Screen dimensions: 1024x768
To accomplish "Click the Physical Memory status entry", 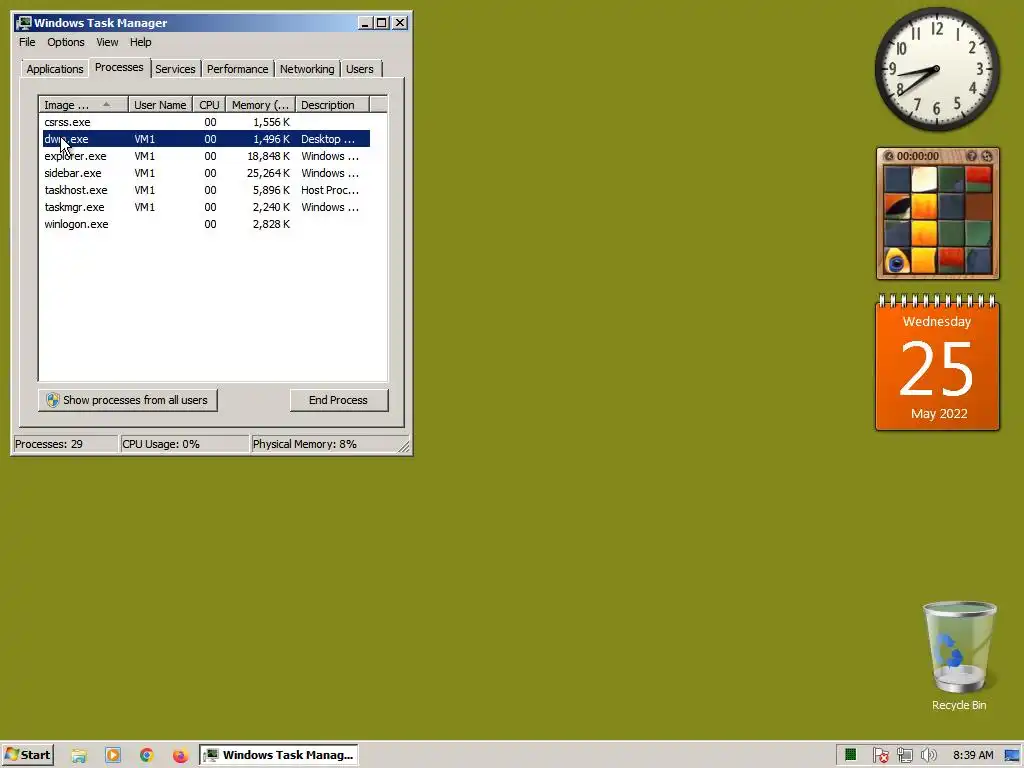I will click(x=323, y=444).
